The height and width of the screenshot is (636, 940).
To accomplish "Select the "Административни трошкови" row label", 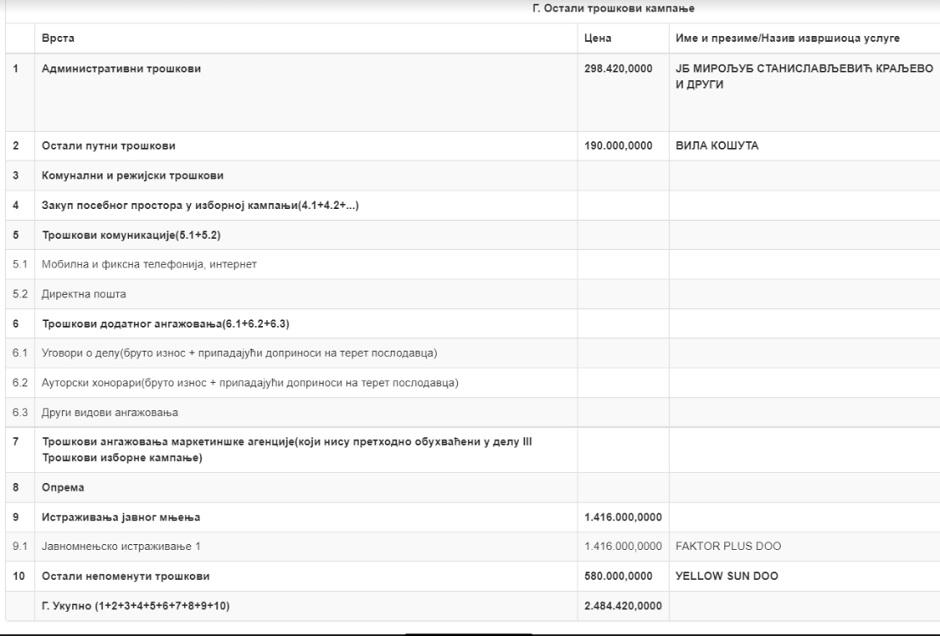I will [121, 69].
